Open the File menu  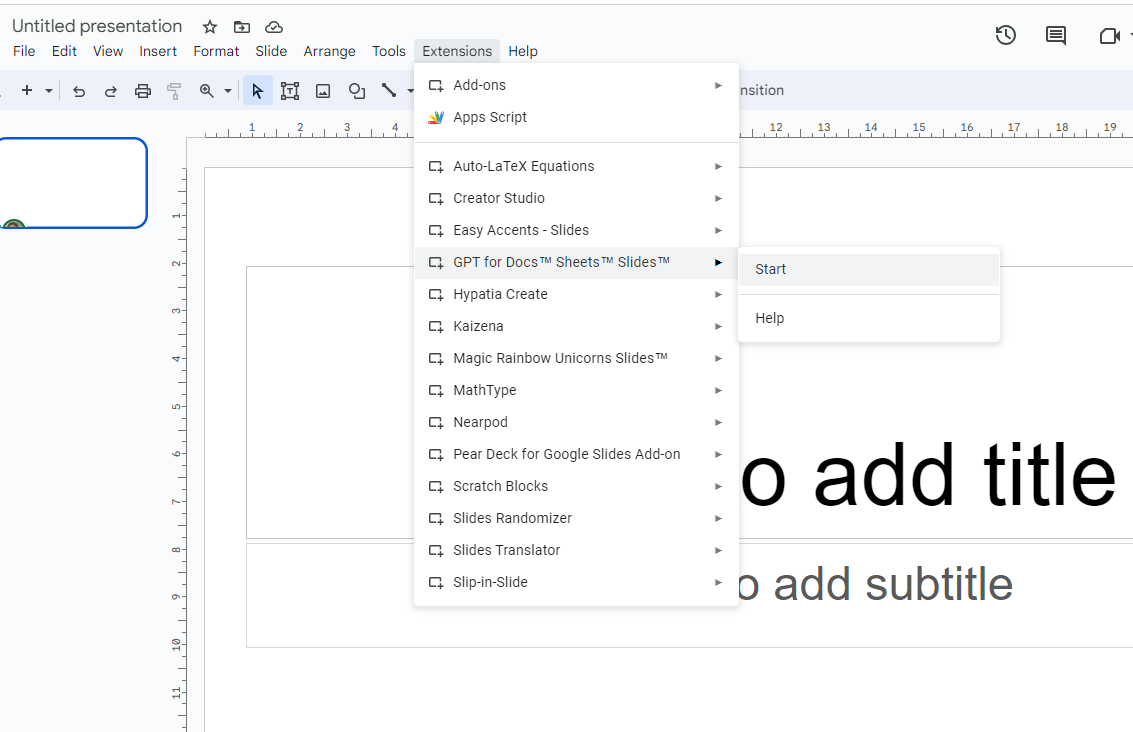pos(24,51)
